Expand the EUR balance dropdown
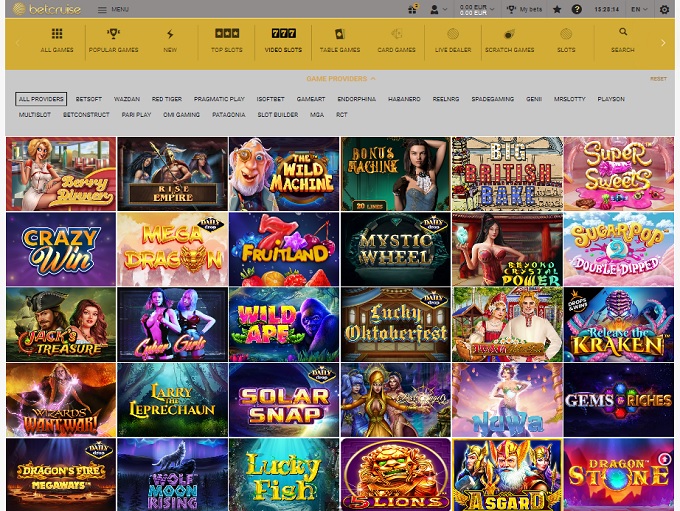 (476, 9)
